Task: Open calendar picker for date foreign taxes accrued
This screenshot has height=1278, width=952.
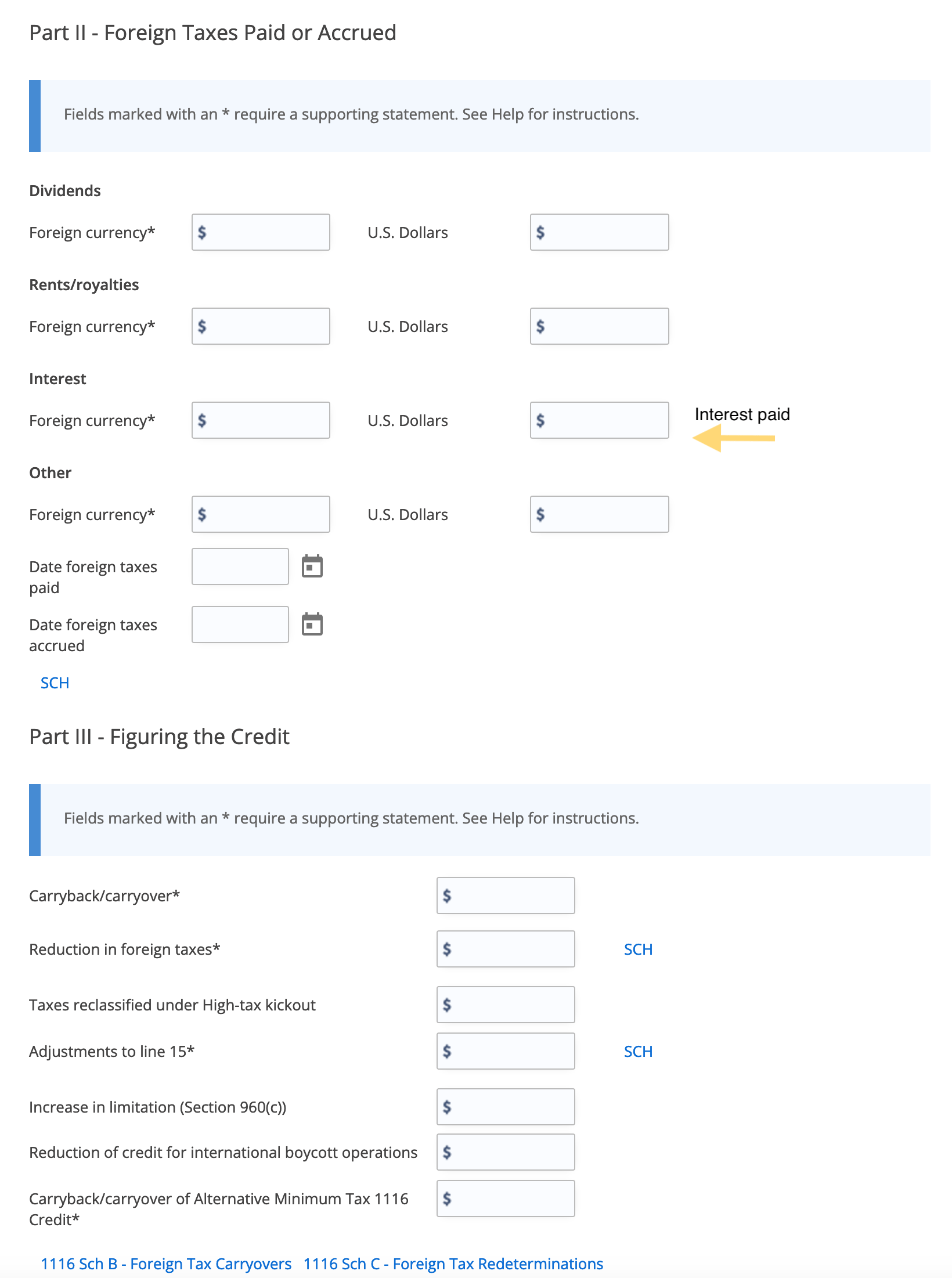Action: coord(312,624)
